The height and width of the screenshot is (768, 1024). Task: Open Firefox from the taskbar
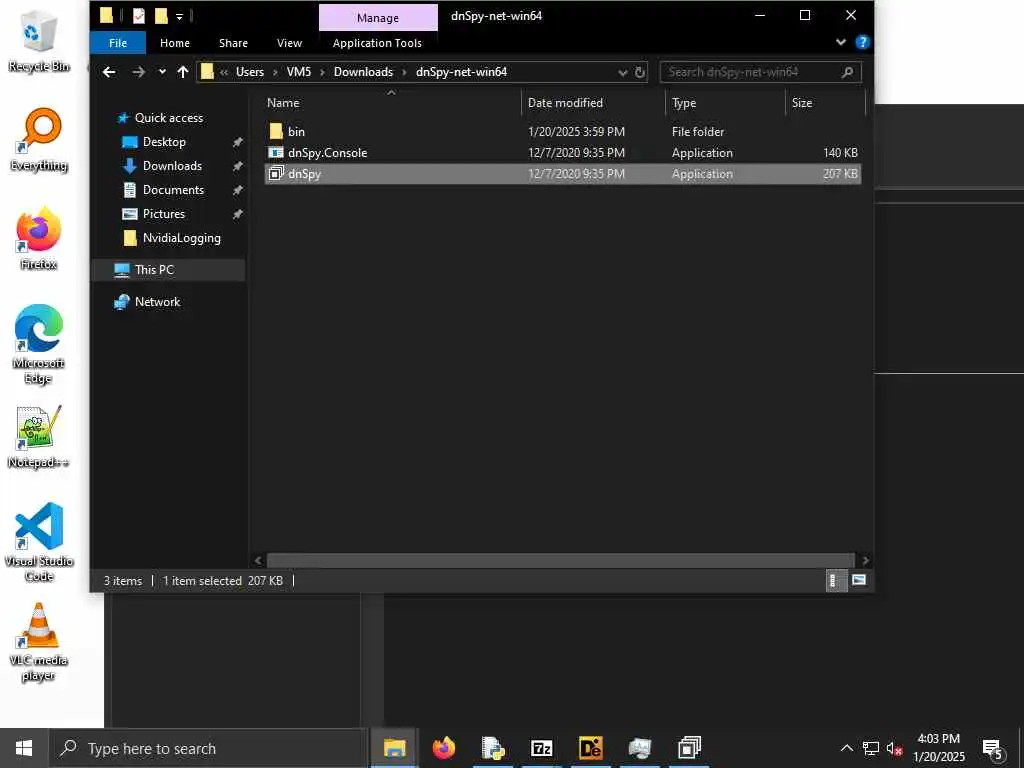tap(443, 748)
